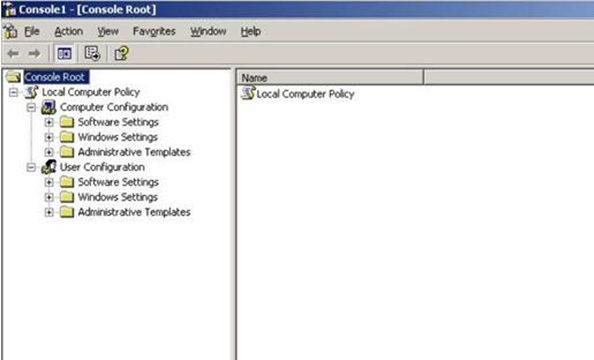Screen dimensions: 594x360
Task: Open the File menu
Action: pos(32,31)
